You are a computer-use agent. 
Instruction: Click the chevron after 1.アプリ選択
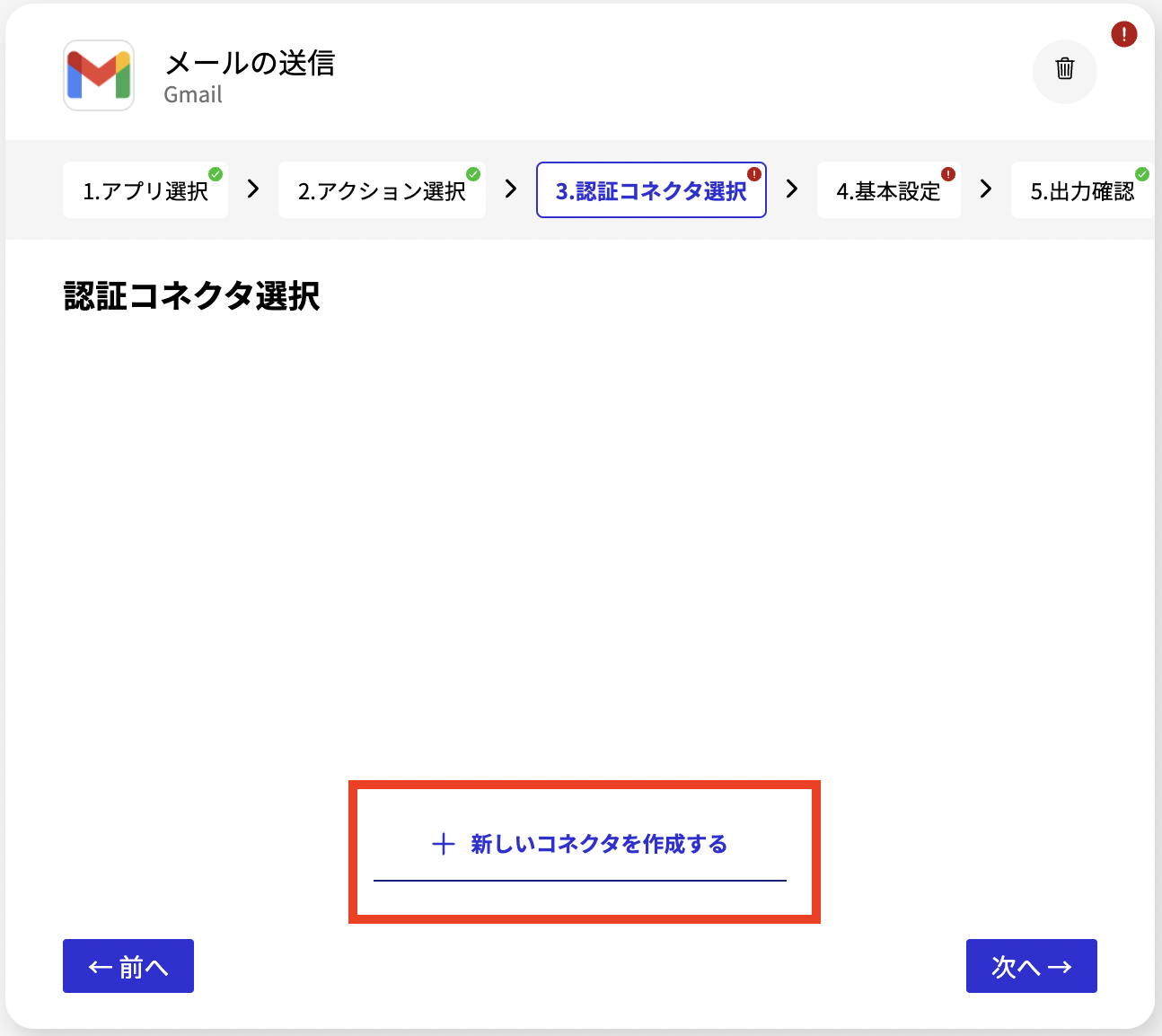click(253, 189)
